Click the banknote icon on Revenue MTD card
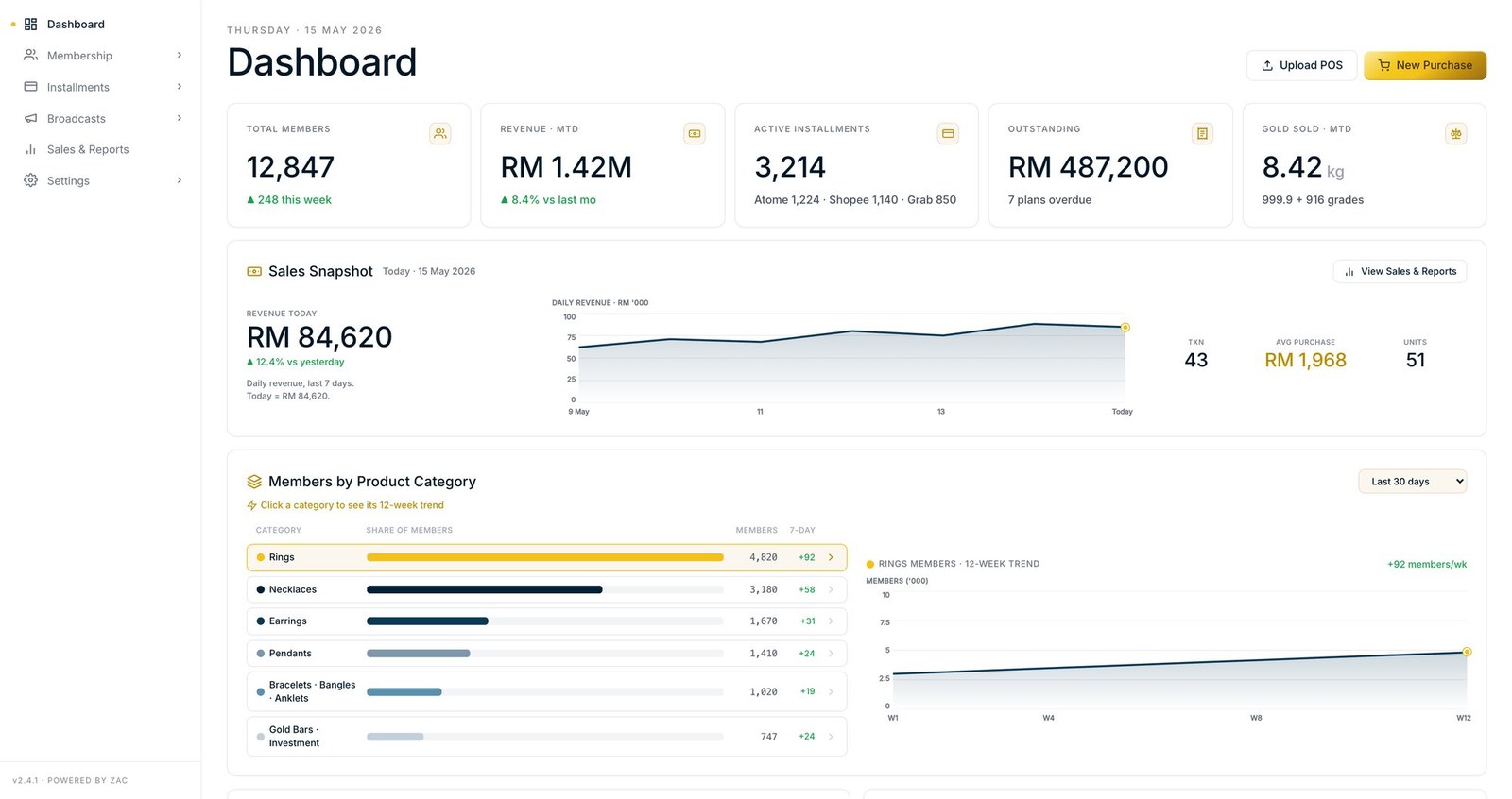1512x799 pixels. pos(695,134)
